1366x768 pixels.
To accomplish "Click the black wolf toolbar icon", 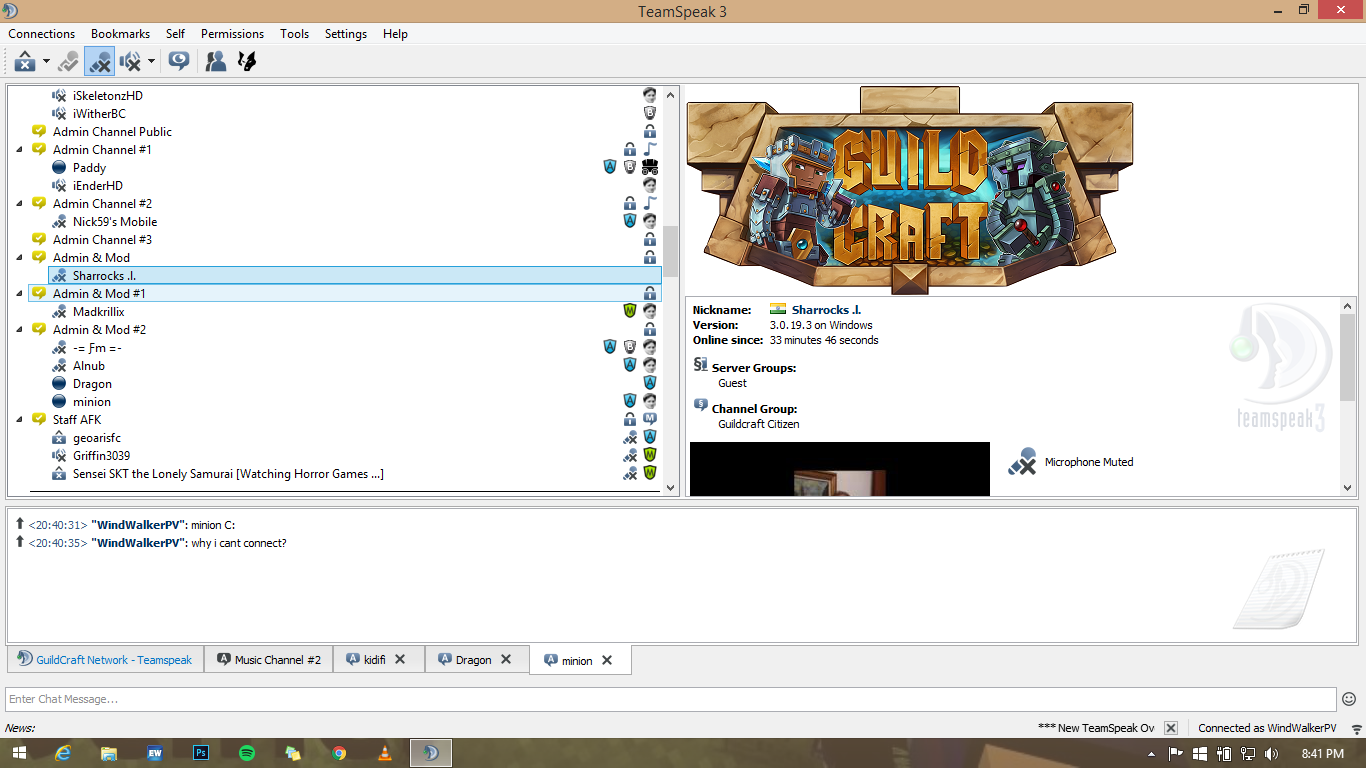I will click(247, 61).
